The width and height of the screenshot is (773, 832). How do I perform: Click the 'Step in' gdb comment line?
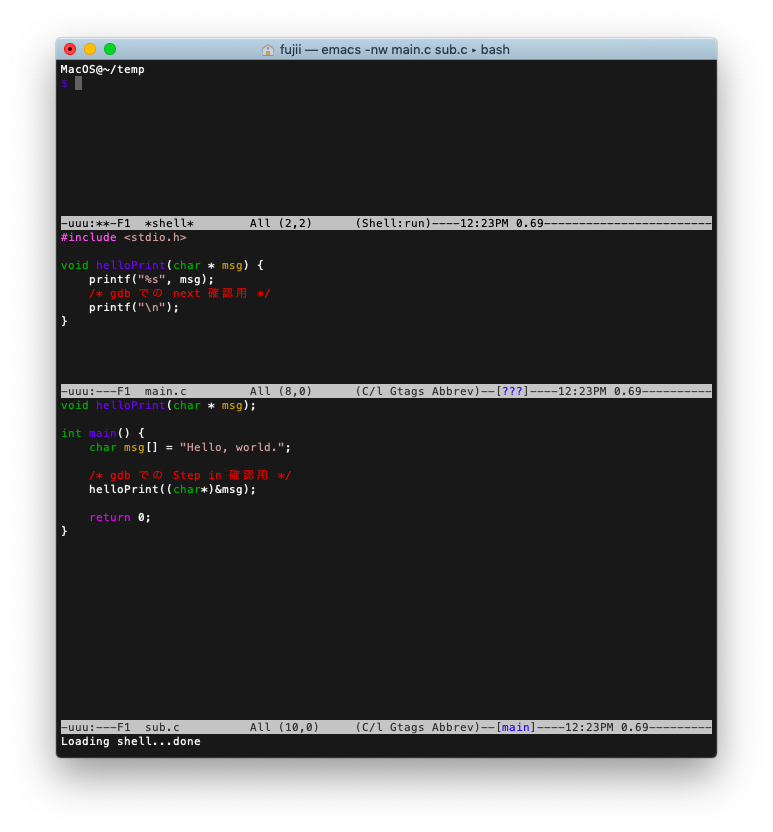click(190, 475)
